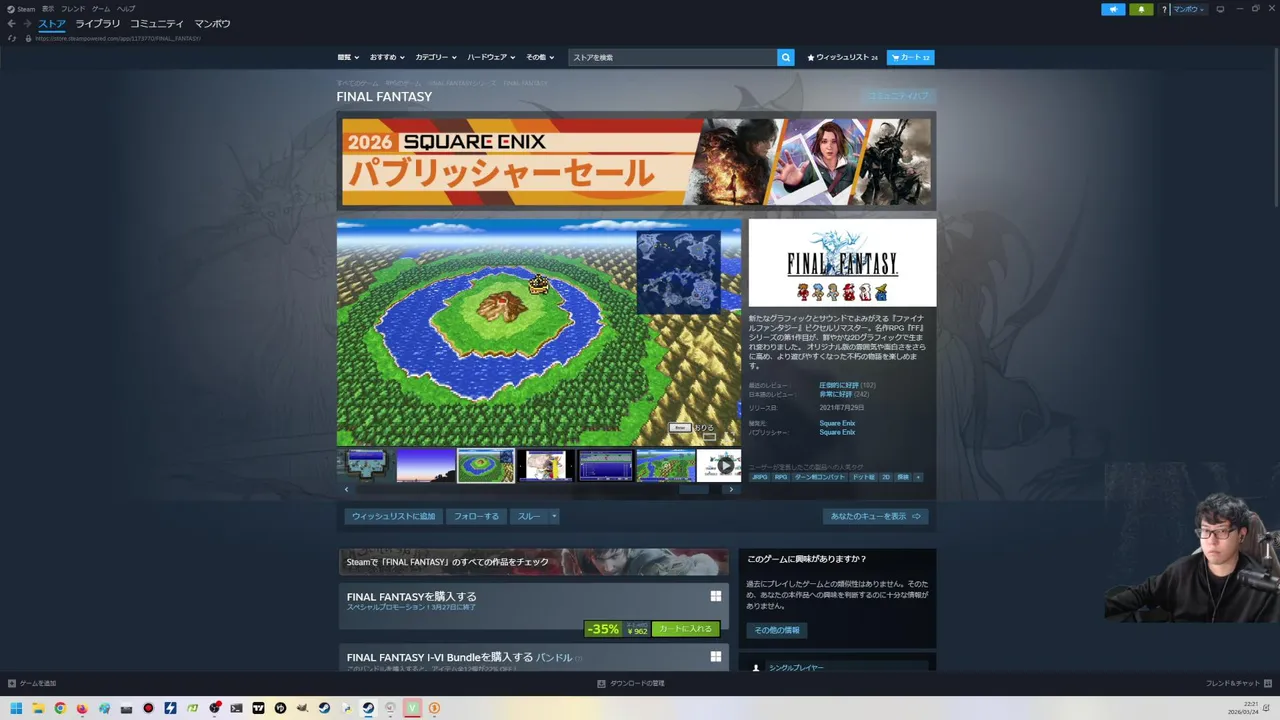Switch to Big Picture mode via monitor icon

tap(1220, 9)
